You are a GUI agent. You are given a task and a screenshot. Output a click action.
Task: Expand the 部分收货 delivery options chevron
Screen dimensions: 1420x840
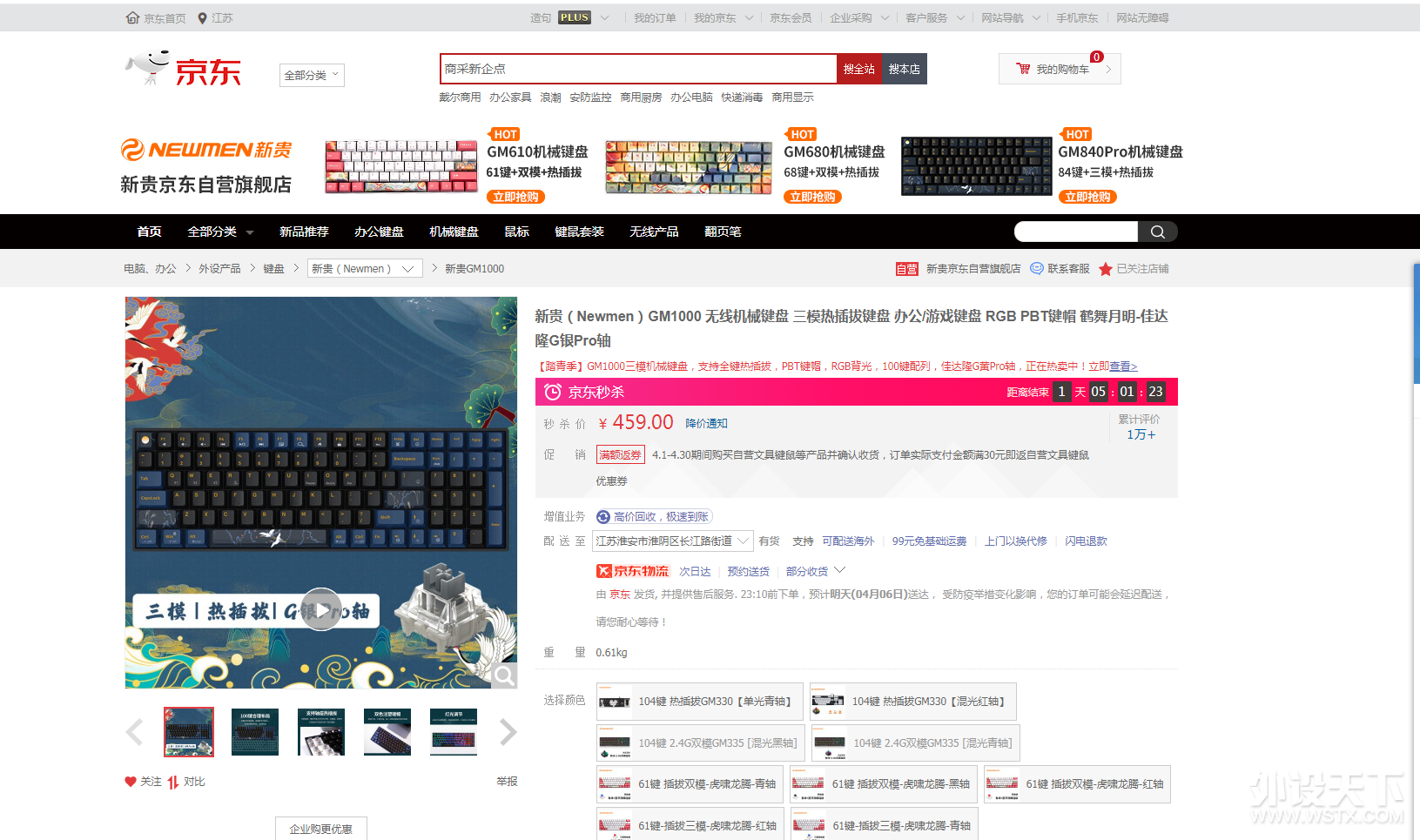839,570
